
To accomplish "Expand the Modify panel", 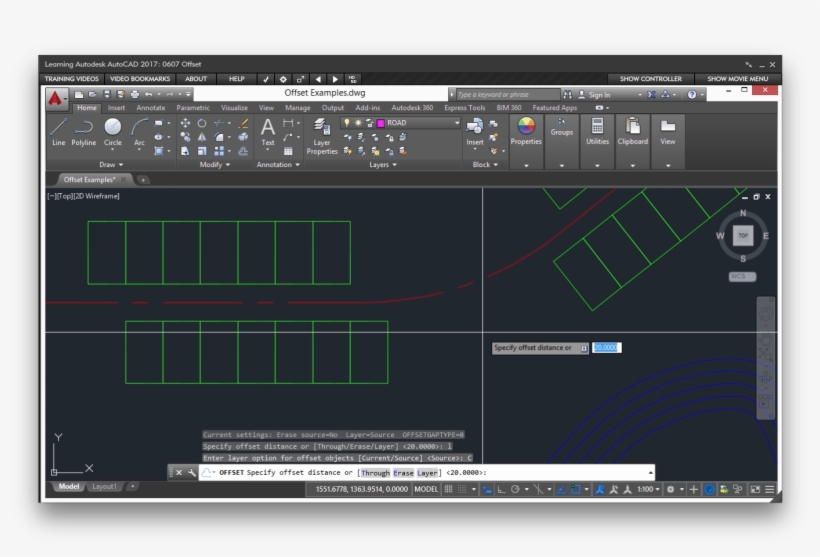I will pyautogui.click(x=214, y=165).
